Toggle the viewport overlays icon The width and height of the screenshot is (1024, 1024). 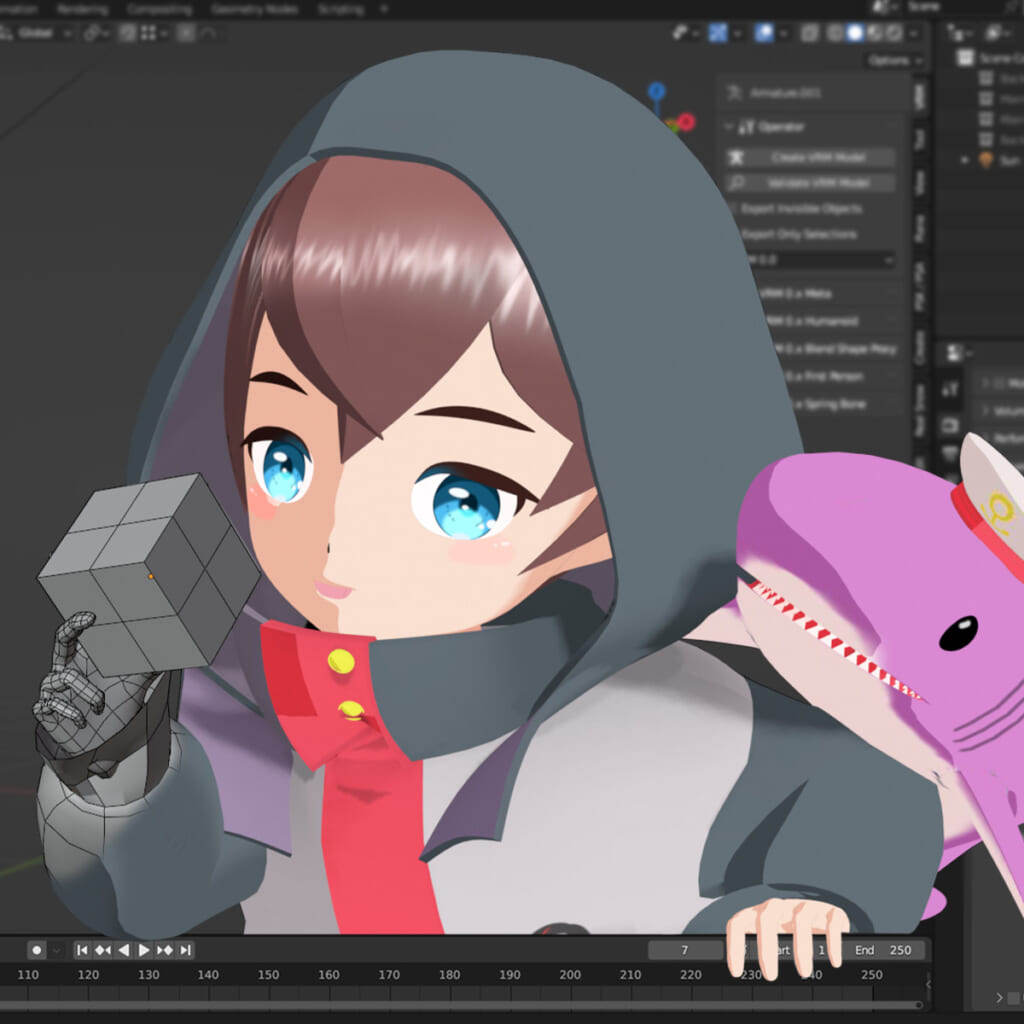click(x=763, y=33)
